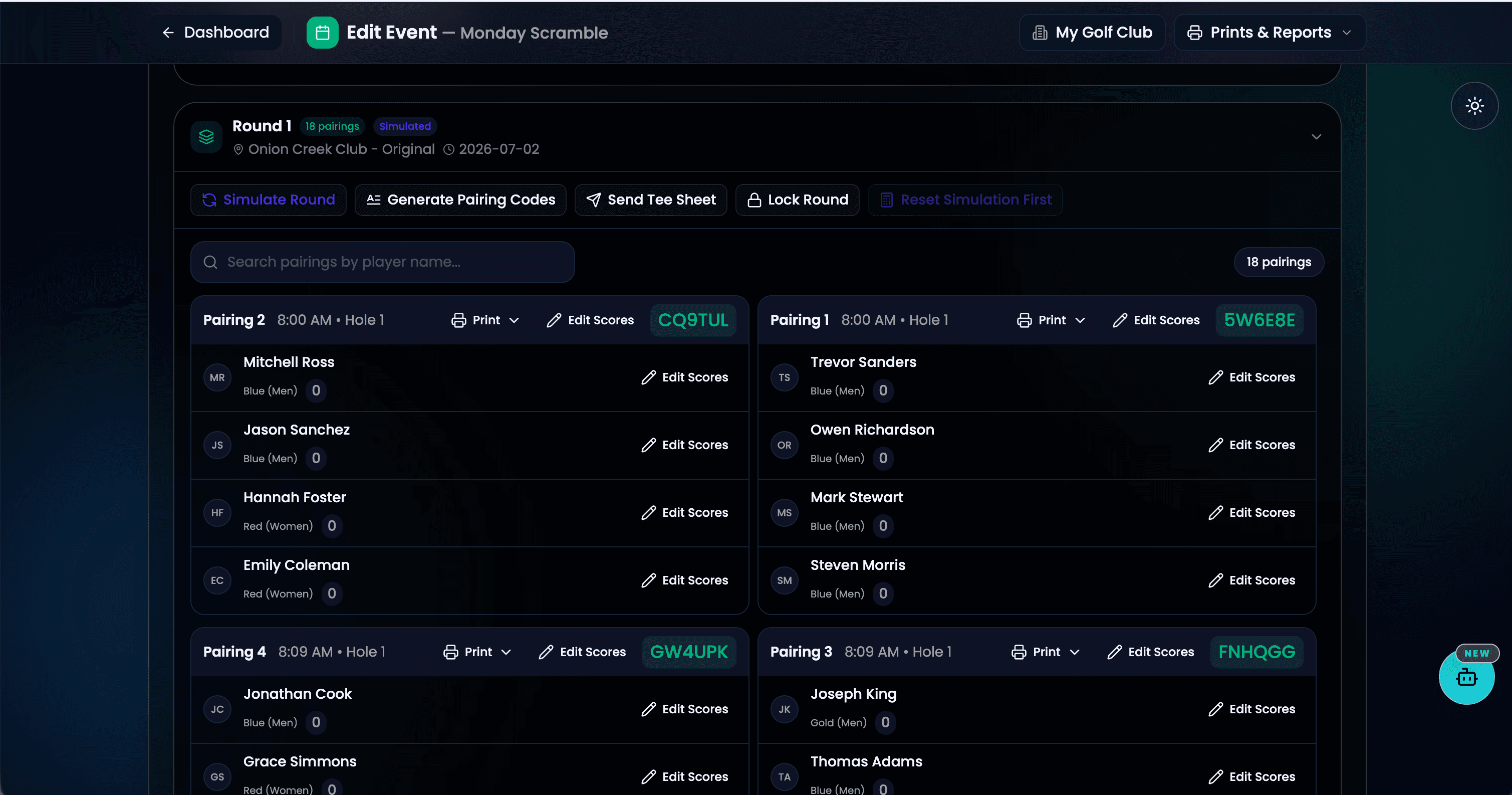Click pairing code GW4UPK

pyautogui.click(x=688, y=652)
